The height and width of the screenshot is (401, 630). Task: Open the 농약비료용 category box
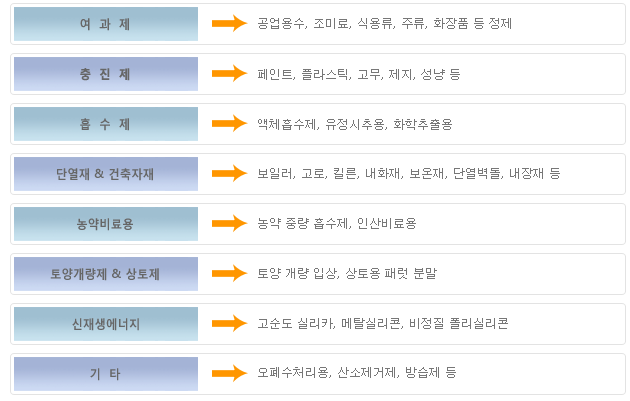(106, 224)
